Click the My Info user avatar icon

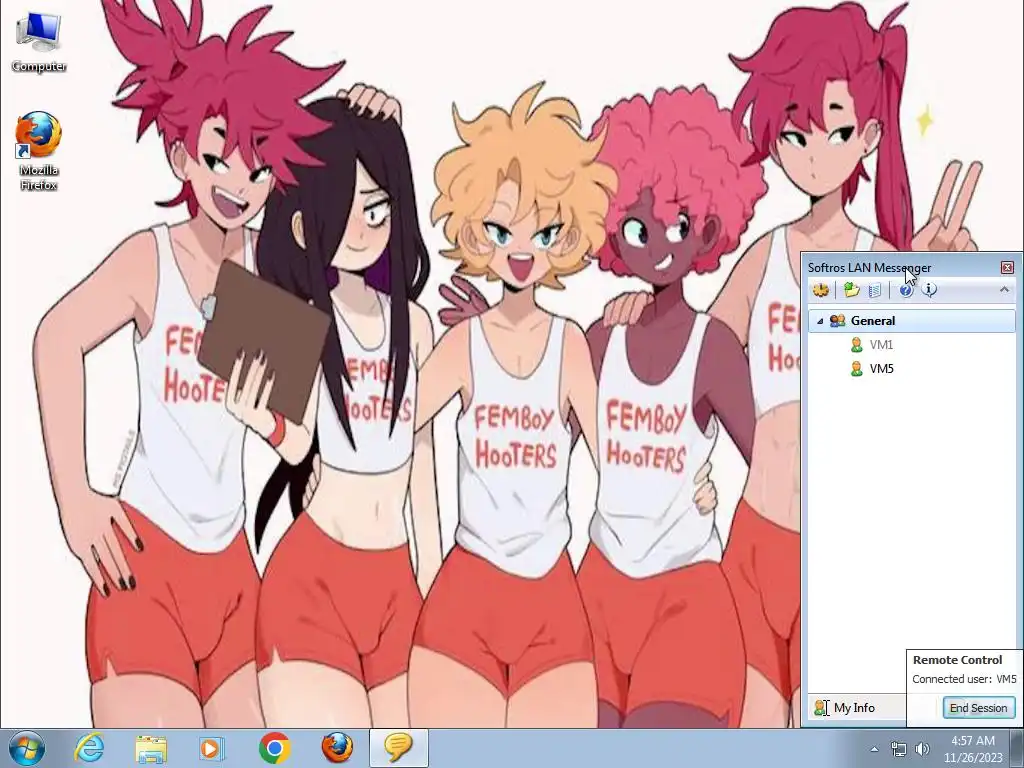coord(820,707)
